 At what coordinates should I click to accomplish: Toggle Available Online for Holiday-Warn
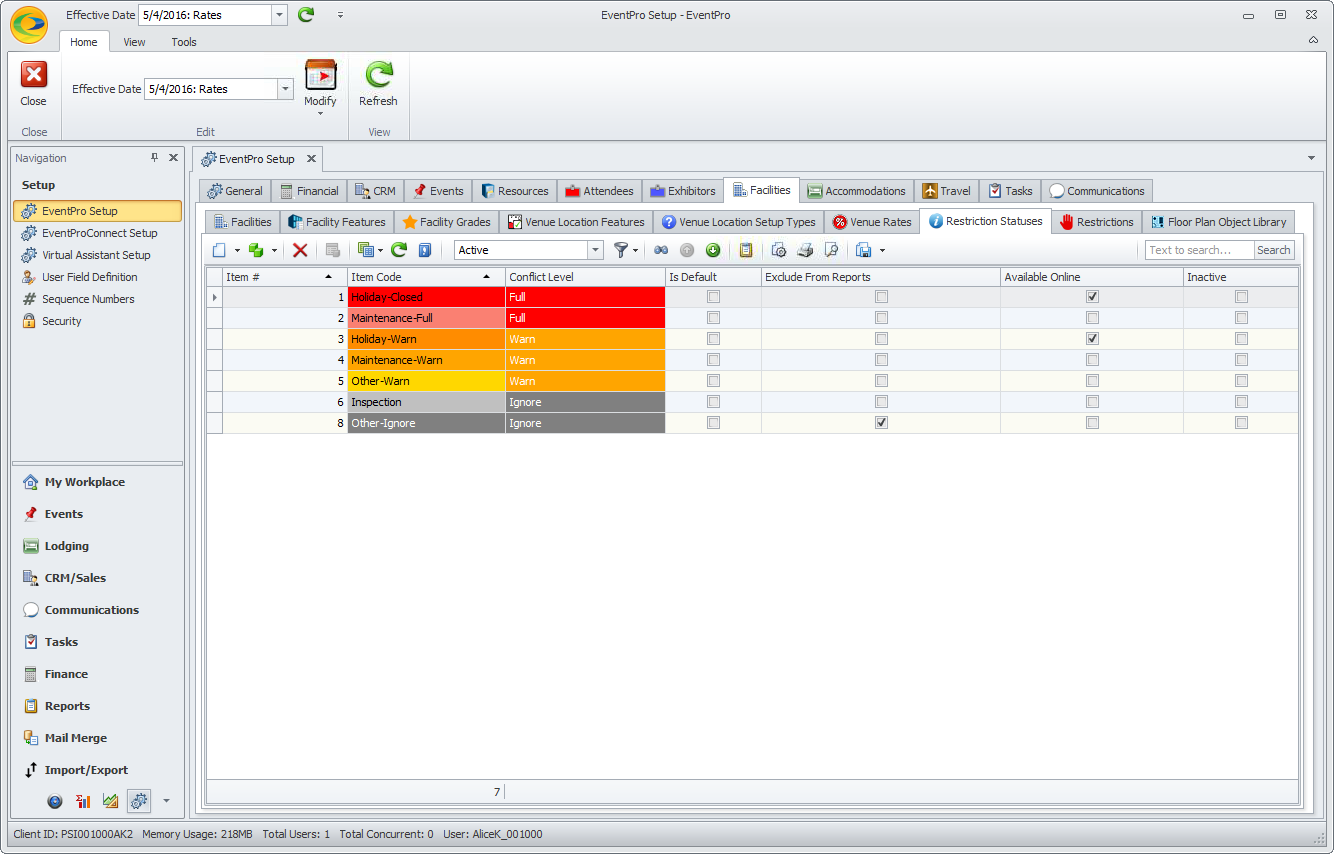tap(1092, 339)
